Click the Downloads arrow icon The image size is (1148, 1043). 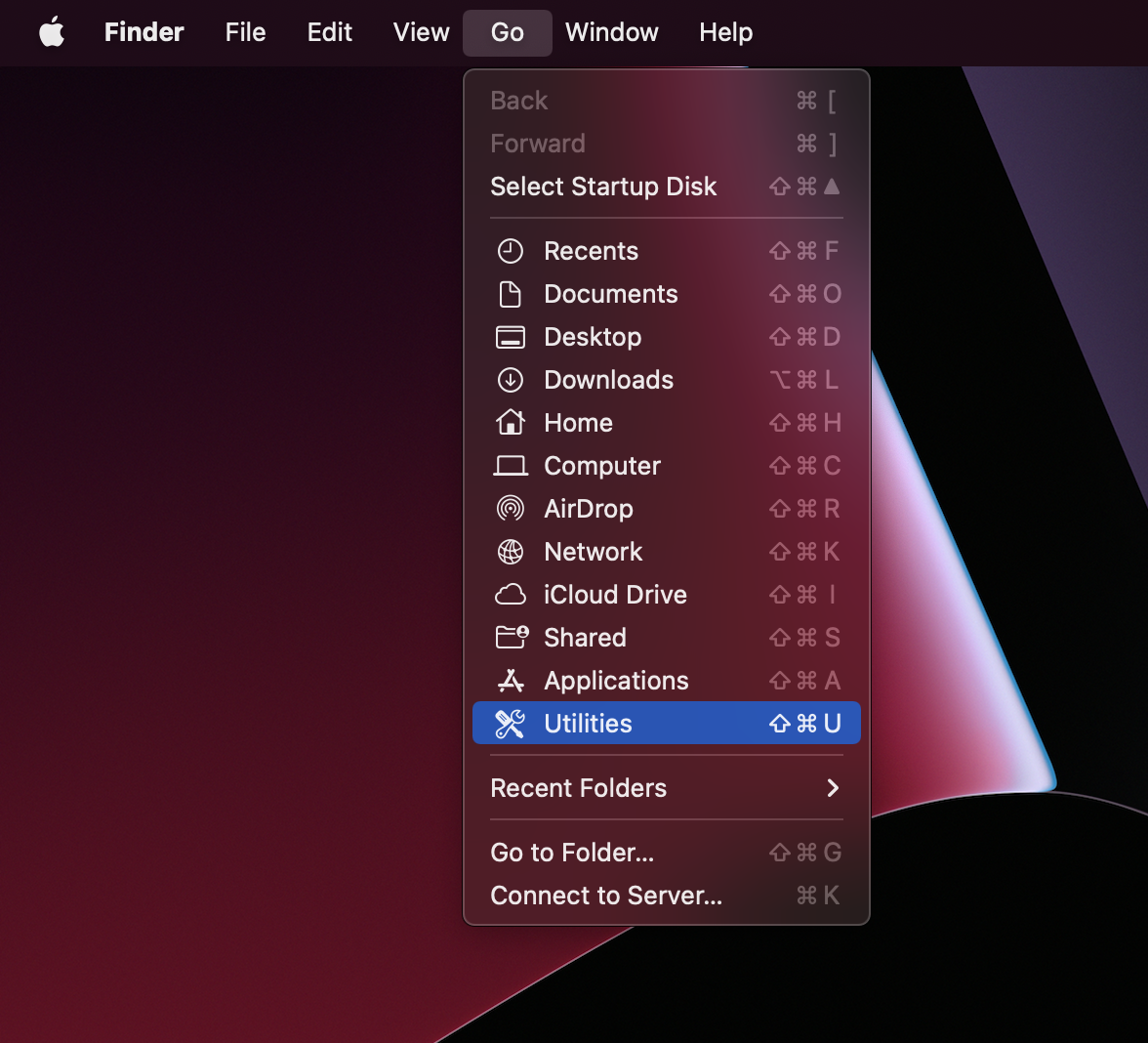click(511, 380)
